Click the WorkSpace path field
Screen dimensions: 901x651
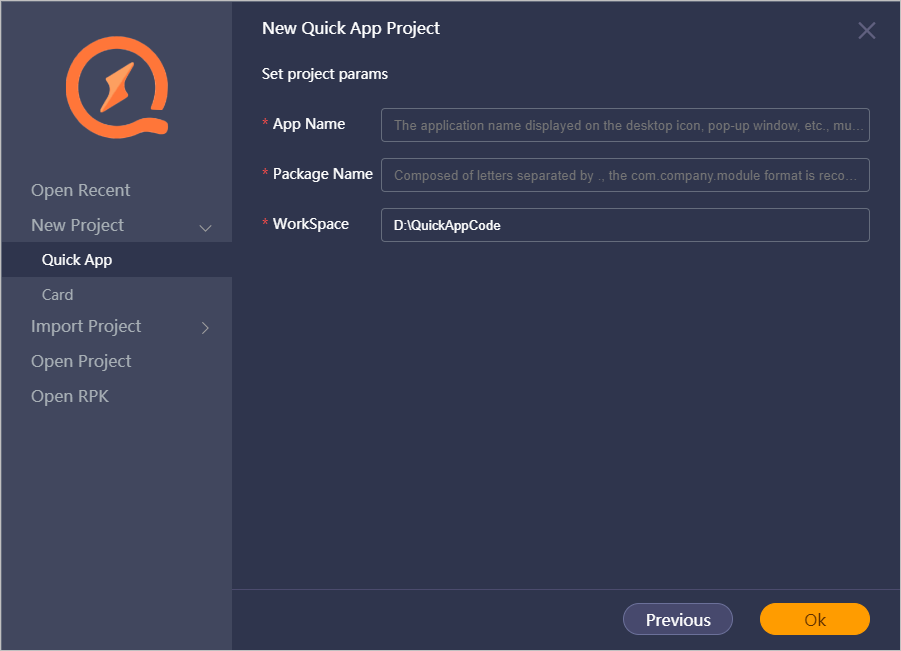(x=625, y=225)
